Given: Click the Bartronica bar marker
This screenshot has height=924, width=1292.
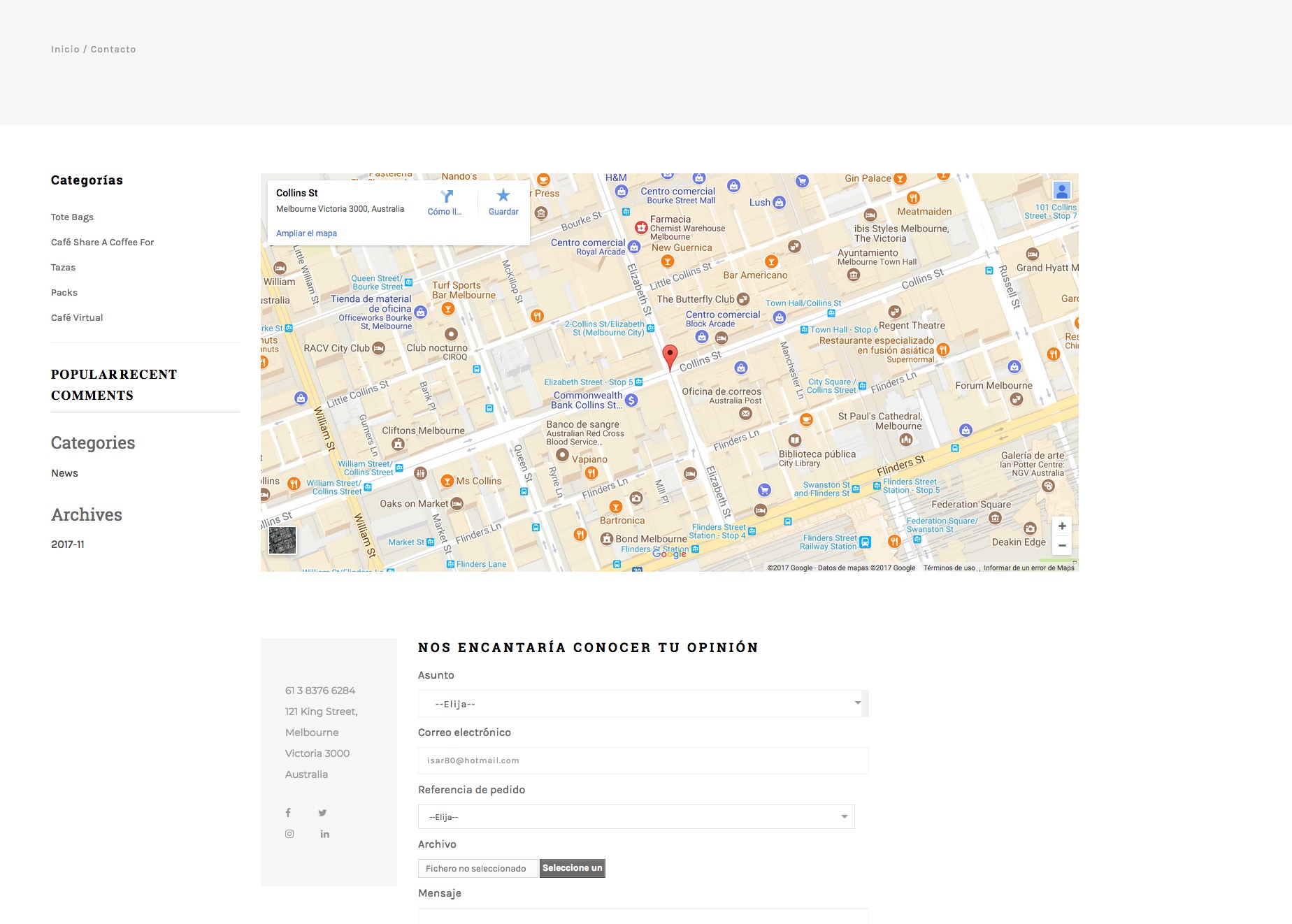Looking at the screenshot, I should 616,507.
